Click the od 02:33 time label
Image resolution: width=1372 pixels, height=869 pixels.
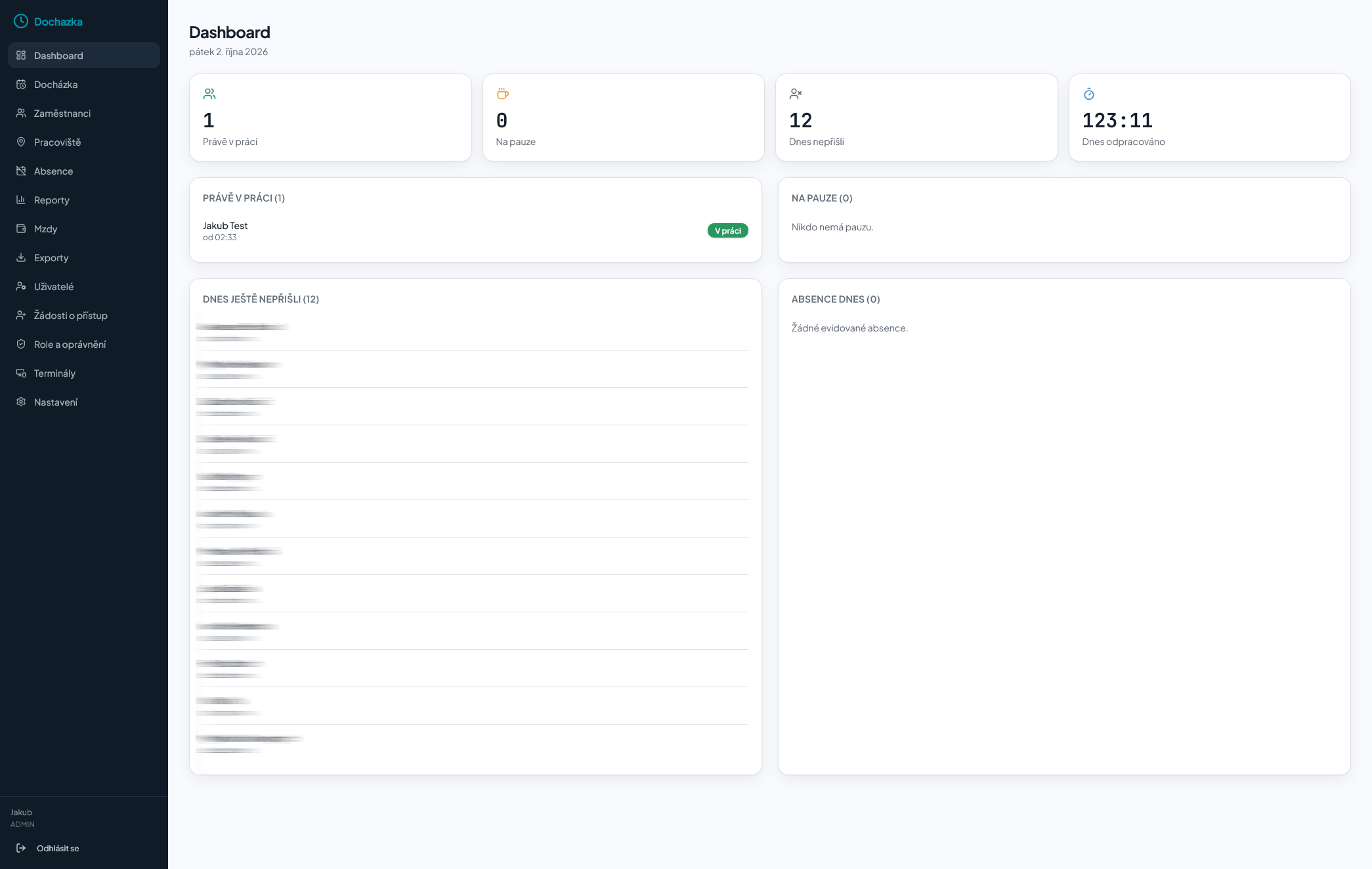point(220,238)
